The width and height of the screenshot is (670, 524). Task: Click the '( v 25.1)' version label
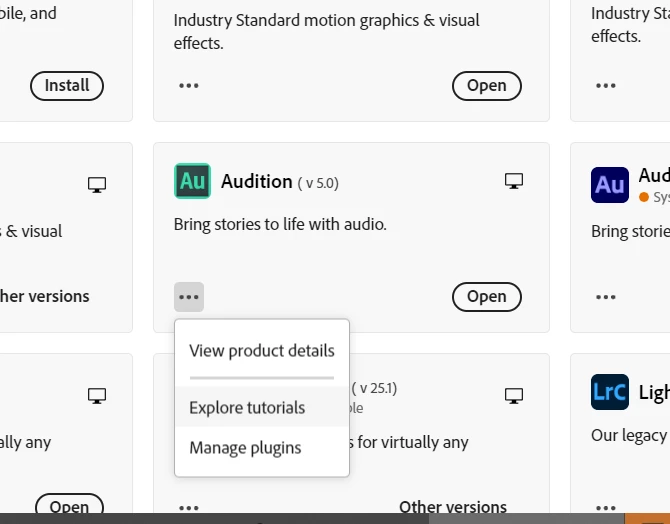click(374, 388)
